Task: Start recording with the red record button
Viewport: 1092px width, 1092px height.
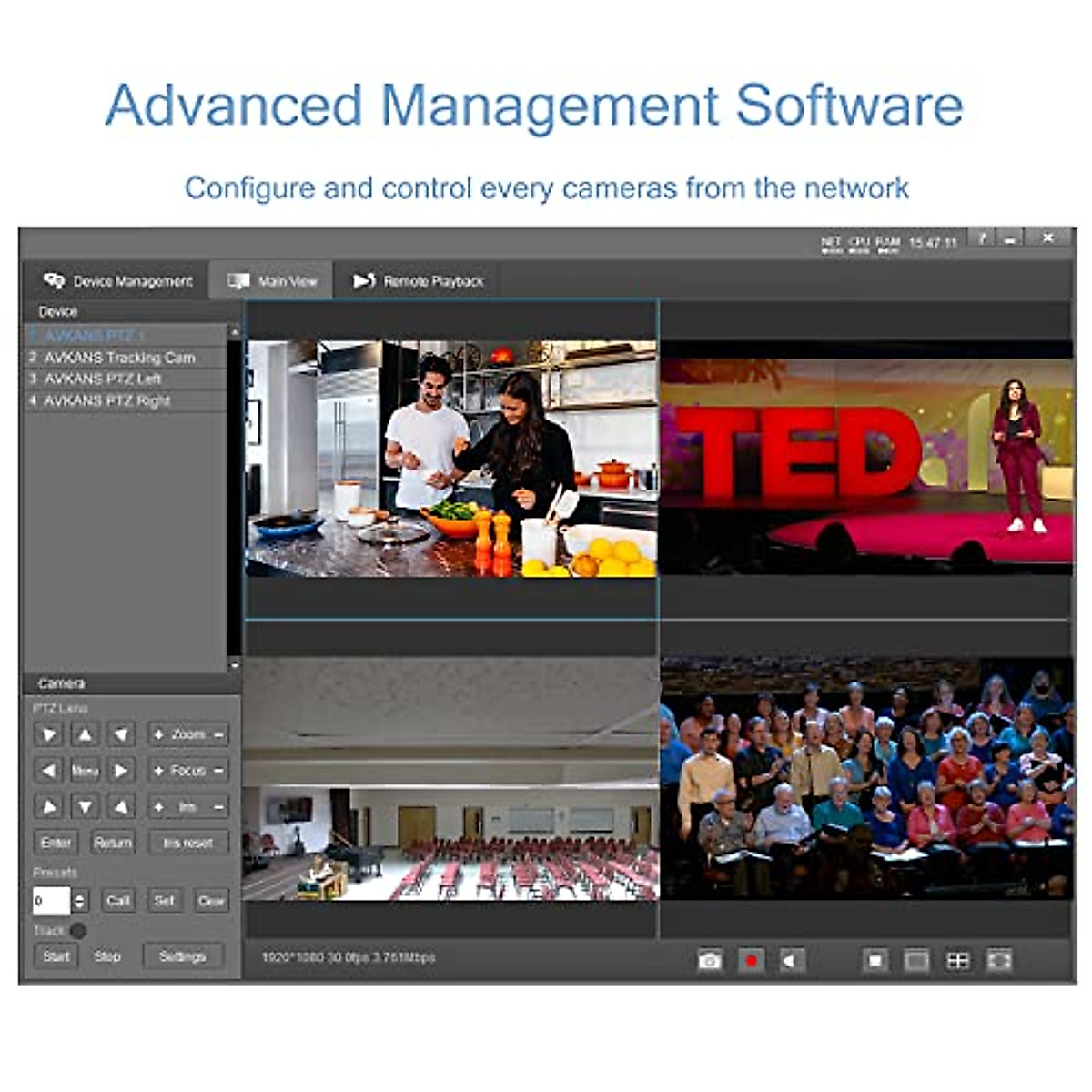Action: pos(752,960)
